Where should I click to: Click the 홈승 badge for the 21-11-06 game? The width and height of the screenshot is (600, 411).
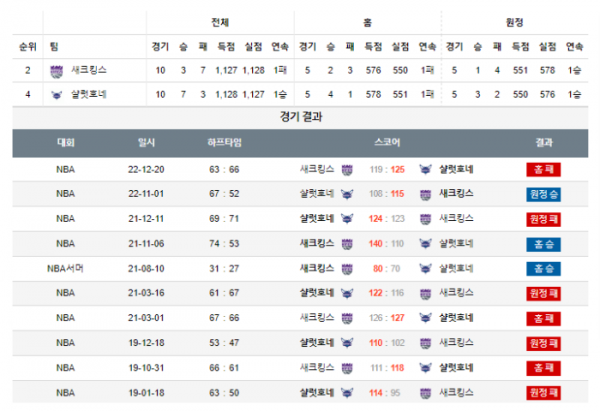click(x=543, y=244)
